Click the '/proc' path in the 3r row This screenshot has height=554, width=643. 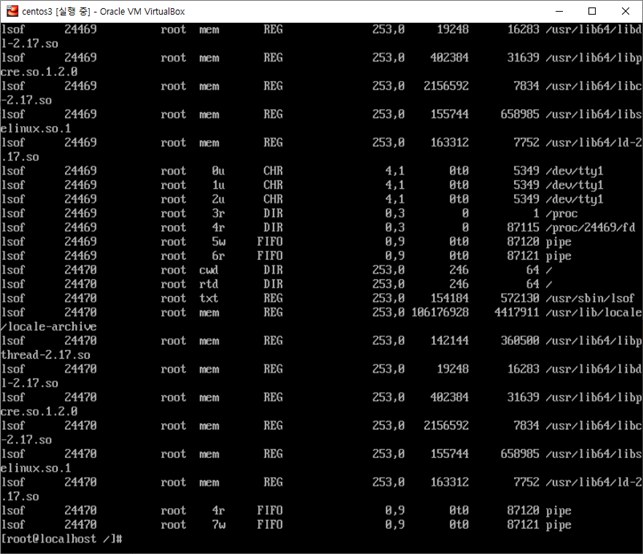pyautogui.click(x=561, y=213)
